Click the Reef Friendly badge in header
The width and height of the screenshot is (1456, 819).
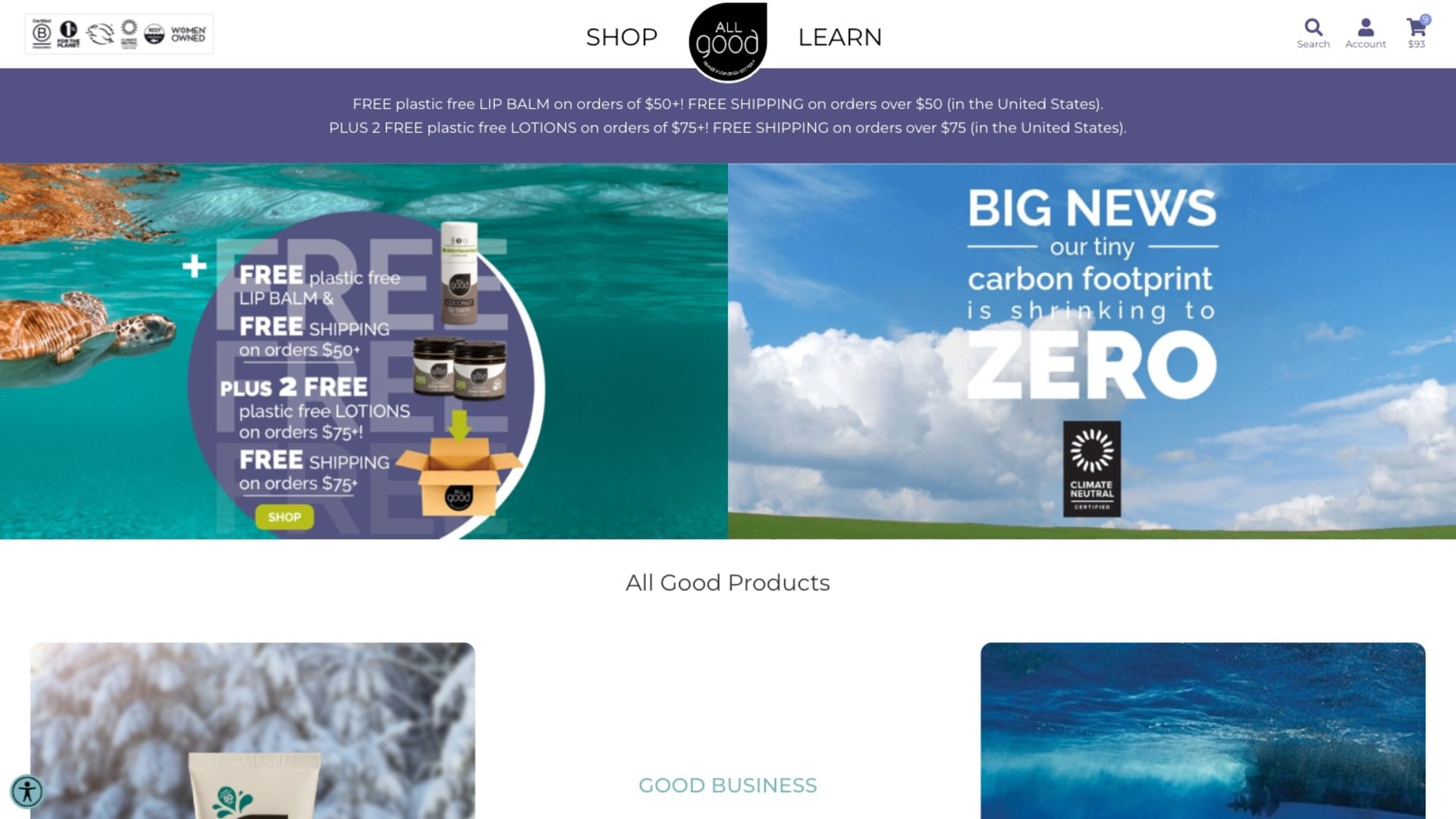(154, 34)
